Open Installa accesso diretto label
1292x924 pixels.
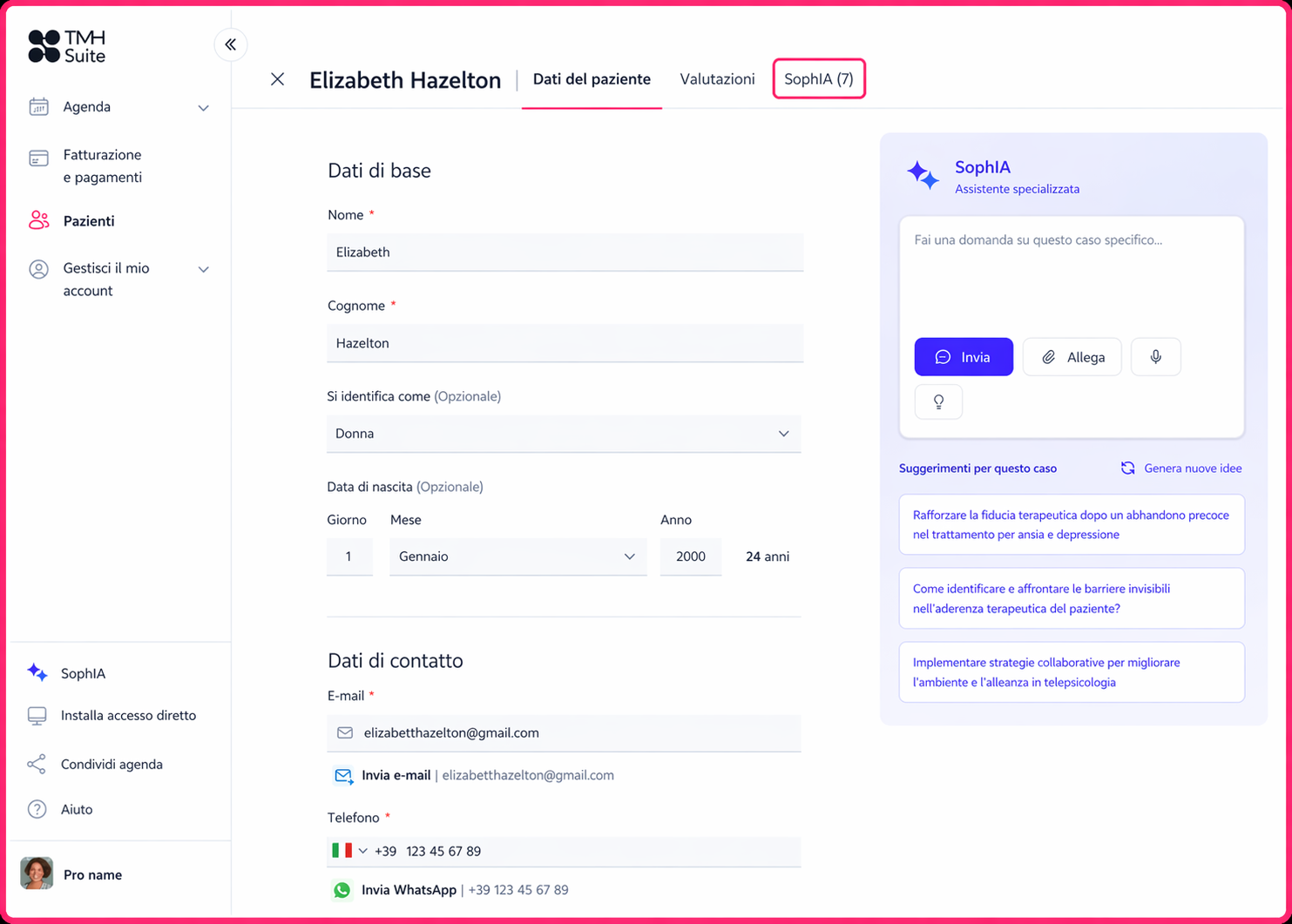[129, 716]
